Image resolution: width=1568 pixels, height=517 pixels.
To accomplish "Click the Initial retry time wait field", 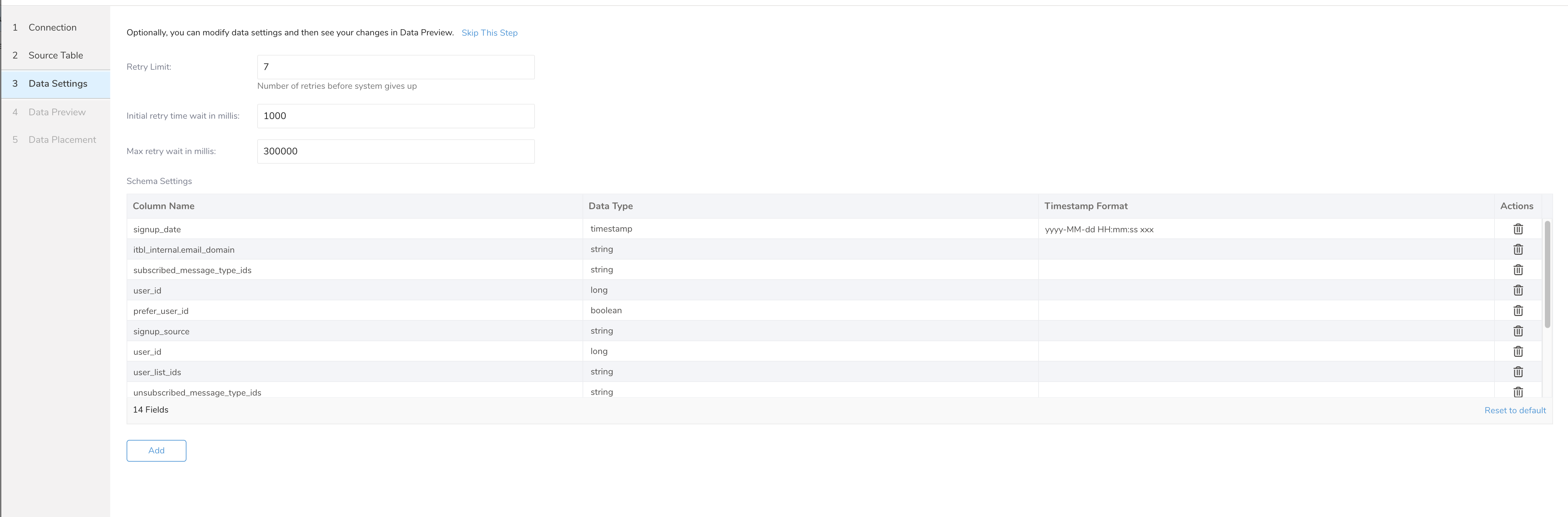I will pyautogui.click(x=396, y=116).
